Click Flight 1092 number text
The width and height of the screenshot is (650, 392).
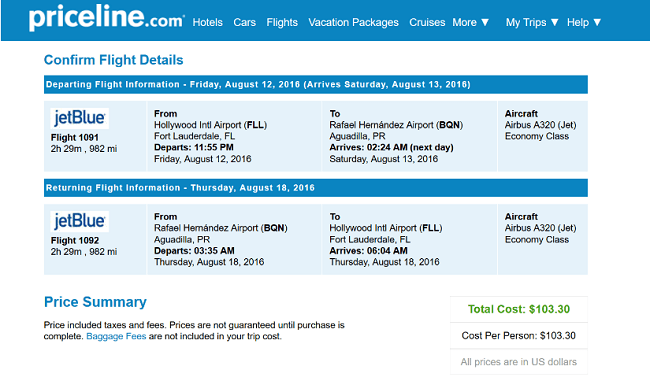tap(75, 241)
